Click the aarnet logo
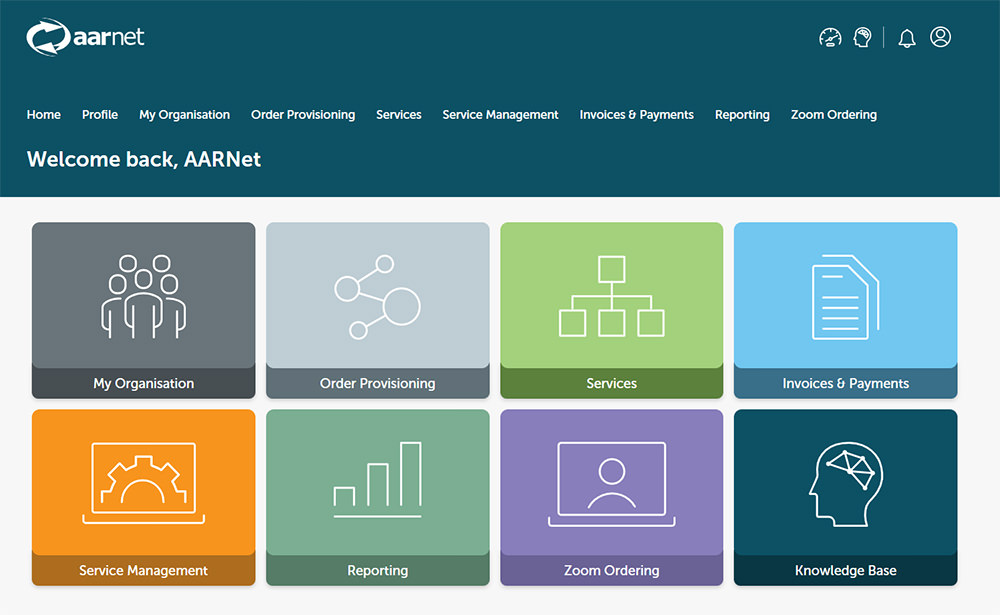The height and width of the screenshot is (615, 1000). (85, 37)
